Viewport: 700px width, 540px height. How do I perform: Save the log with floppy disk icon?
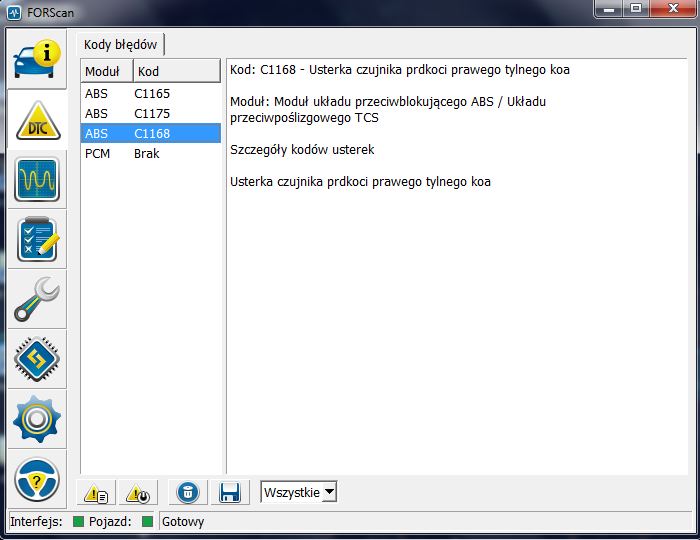[x=229, y=492]
